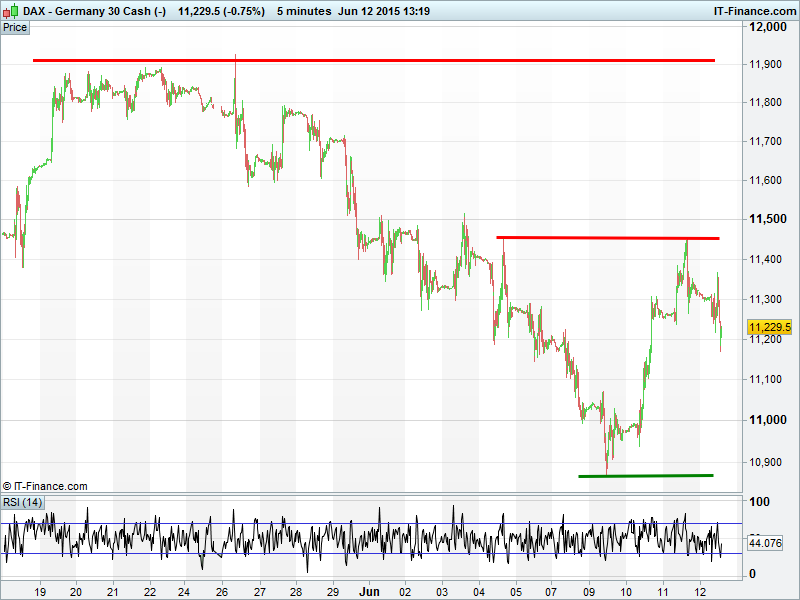800x600 pixels.
Task: Click the '26' date label on the time axis
Action: [x=222, y=592]
